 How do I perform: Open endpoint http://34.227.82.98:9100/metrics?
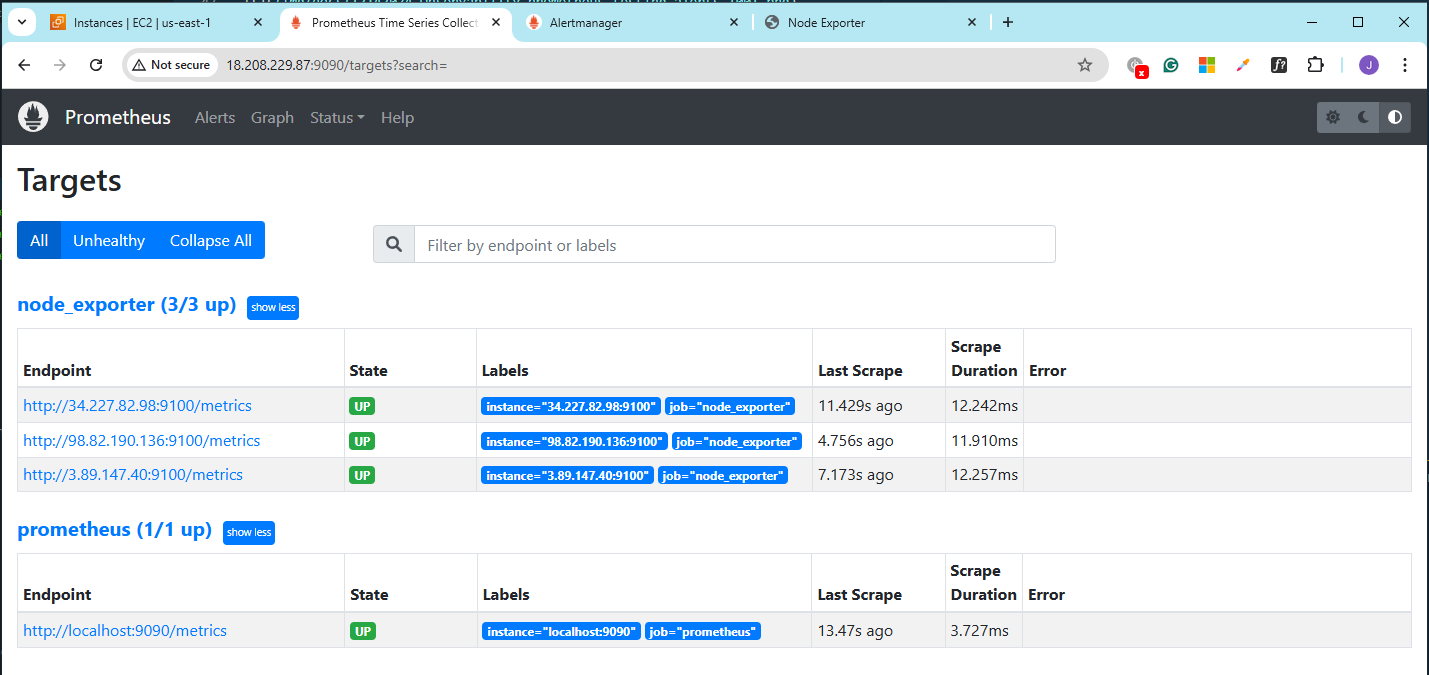138,406
